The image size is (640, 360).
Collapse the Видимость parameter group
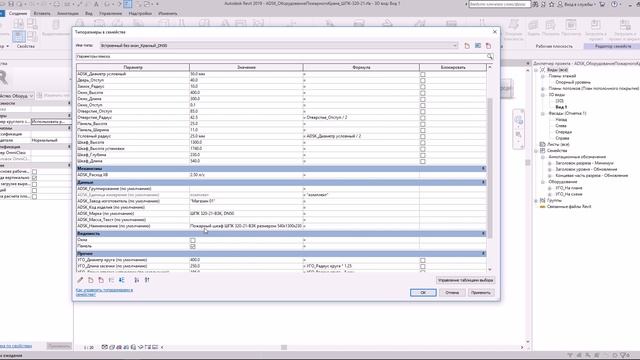coord(483,233)
